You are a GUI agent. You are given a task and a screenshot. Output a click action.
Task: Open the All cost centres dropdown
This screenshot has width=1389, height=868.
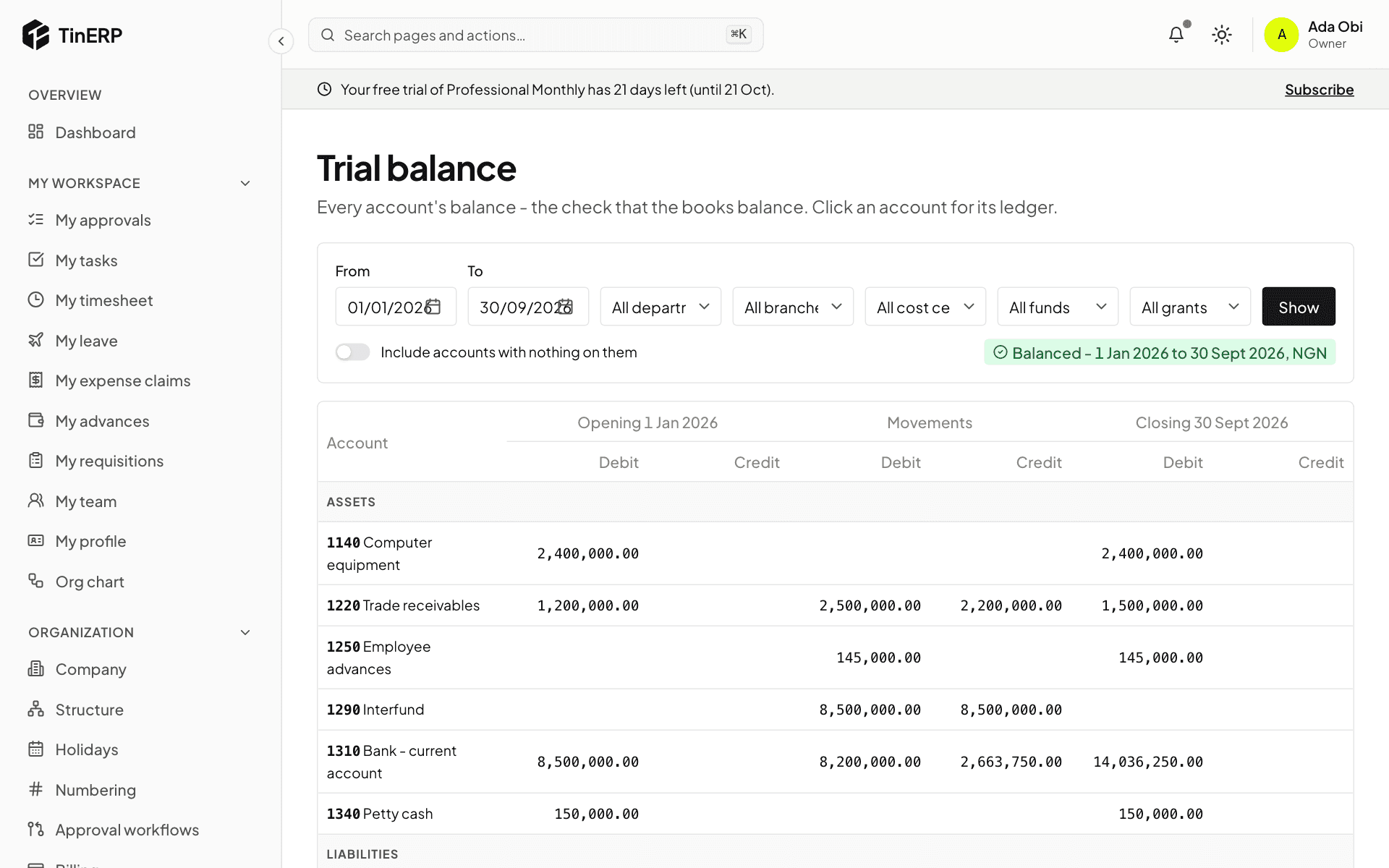click(925, 307)
